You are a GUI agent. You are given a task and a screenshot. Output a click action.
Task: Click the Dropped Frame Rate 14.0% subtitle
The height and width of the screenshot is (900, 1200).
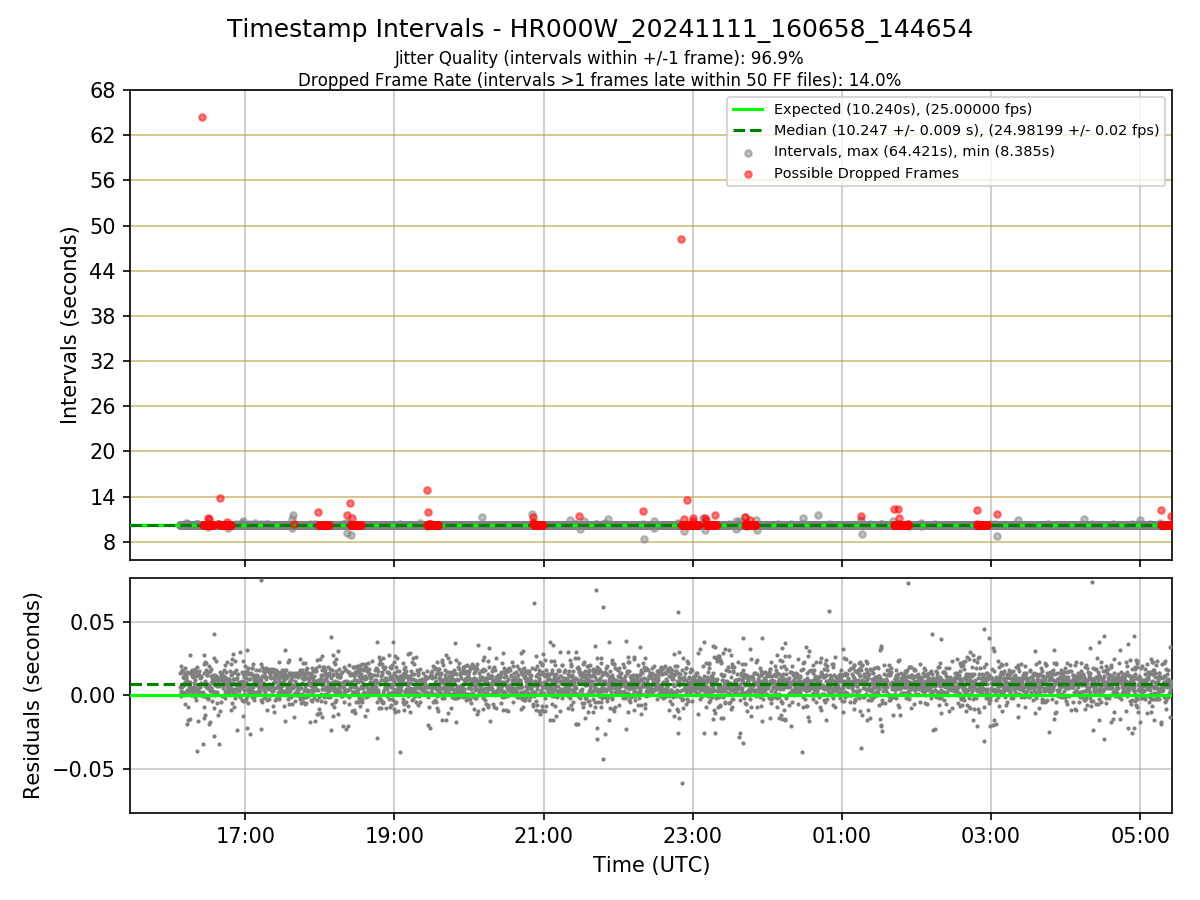[600, 80]
